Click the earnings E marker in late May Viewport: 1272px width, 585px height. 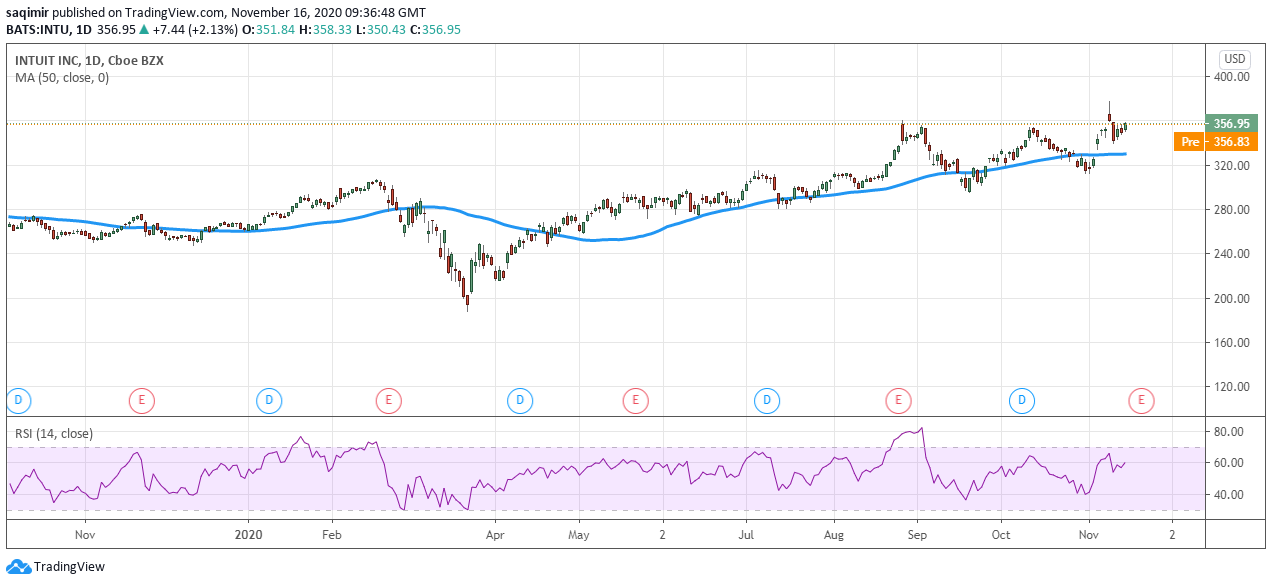pos(634,401)
